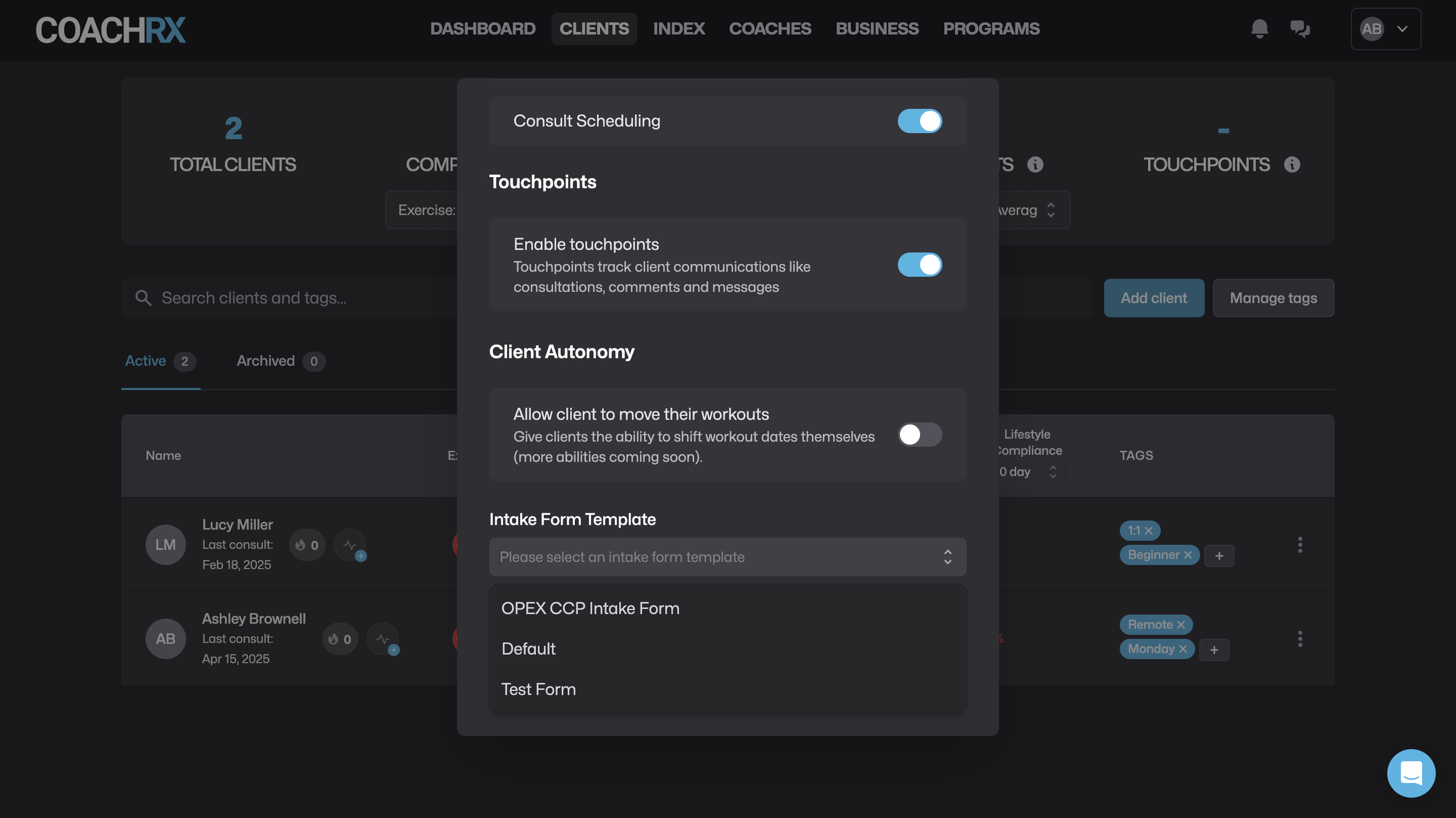
Task: Disable the Enable touchpoints switch
Action: click(920, 265)
